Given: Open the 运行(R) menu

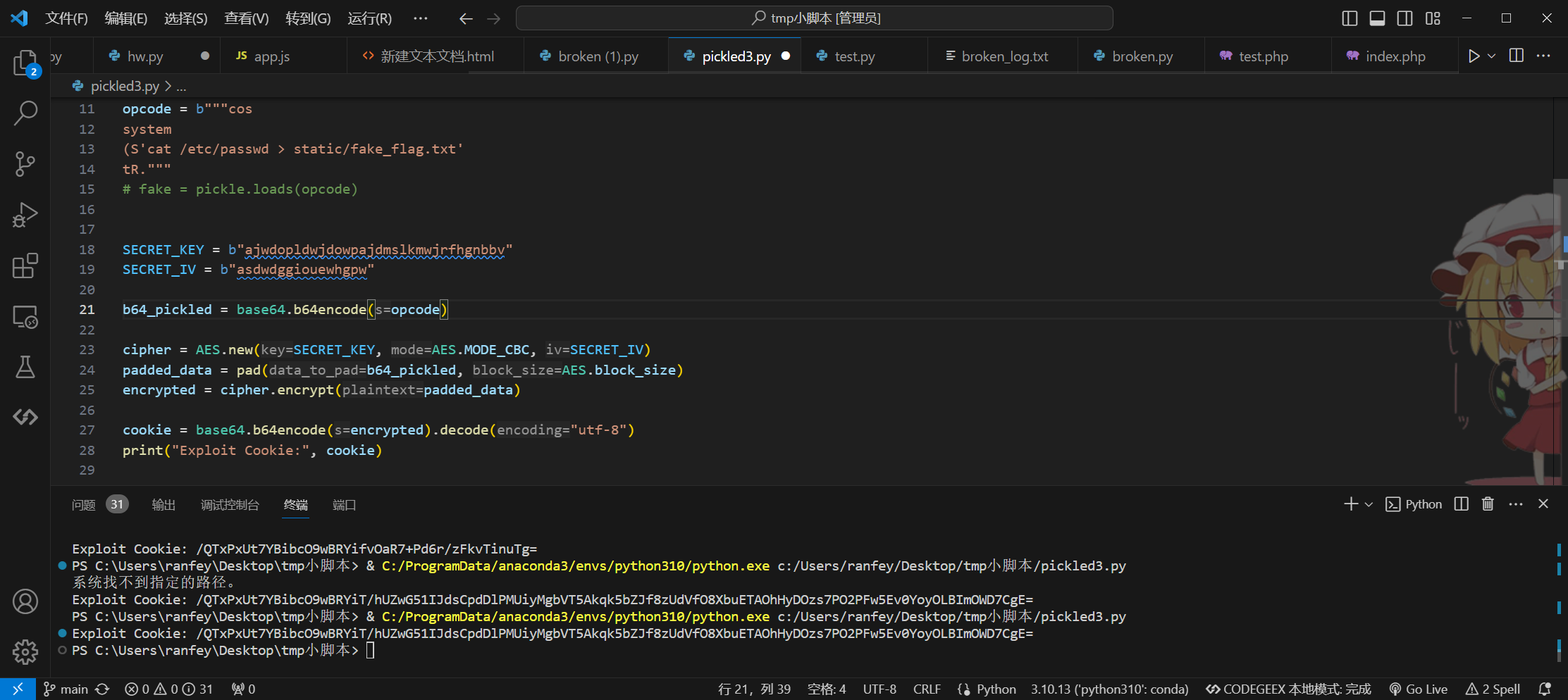Looking at the screenshot, I should coord(369,18).
